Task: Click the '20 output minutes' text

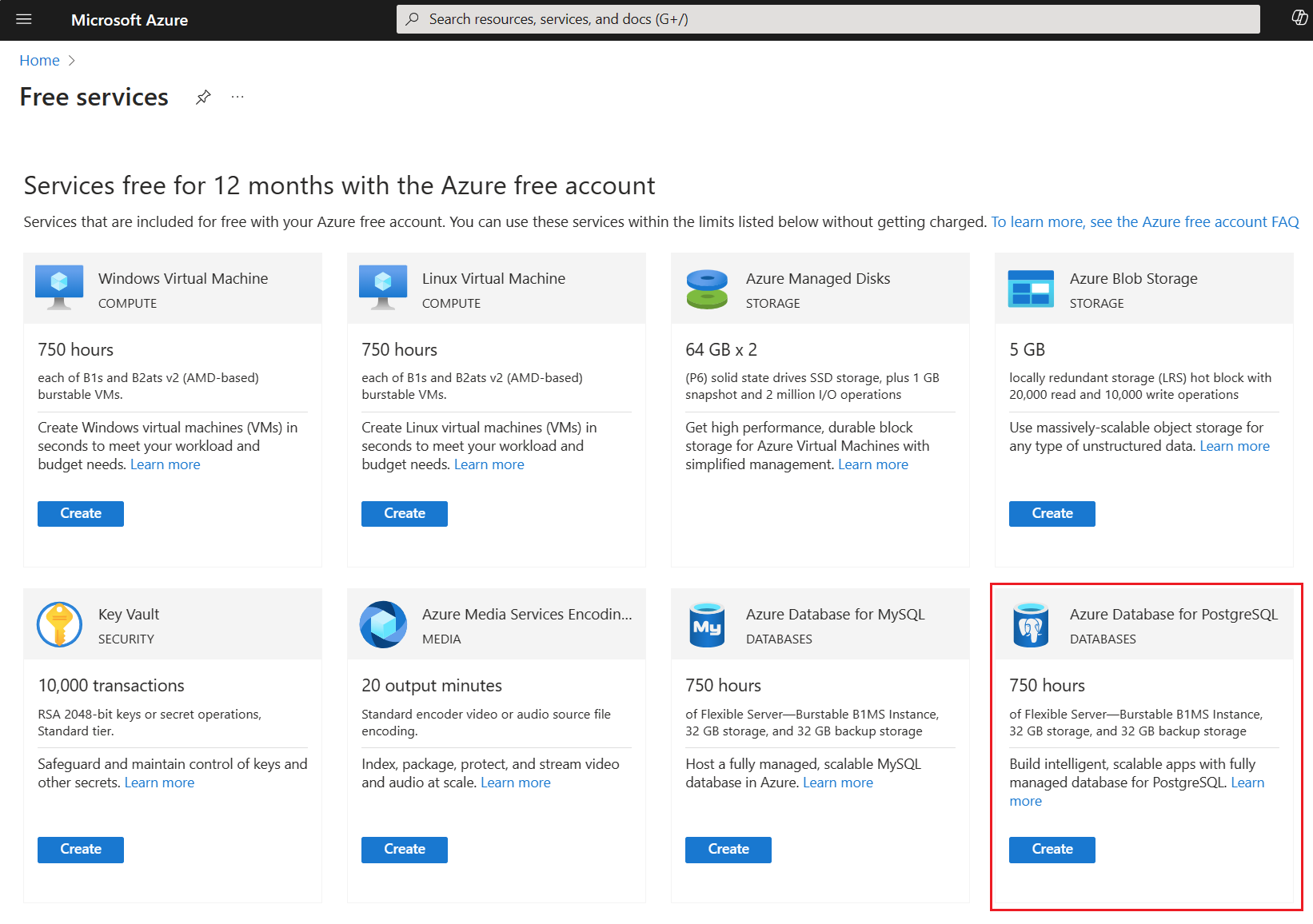Action: (432, 685)
